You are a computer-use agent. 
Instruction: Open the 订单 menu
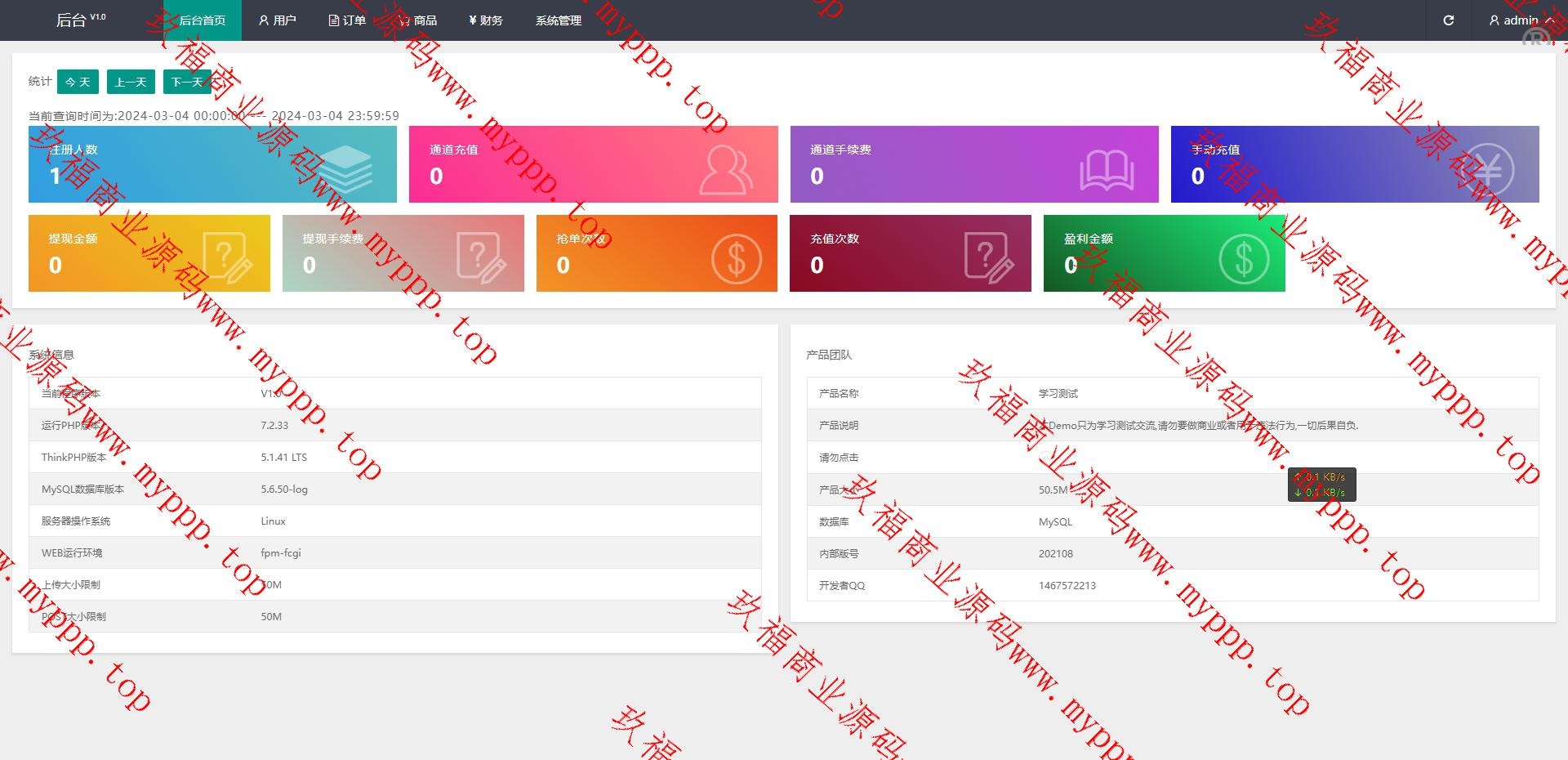[347, 20]
